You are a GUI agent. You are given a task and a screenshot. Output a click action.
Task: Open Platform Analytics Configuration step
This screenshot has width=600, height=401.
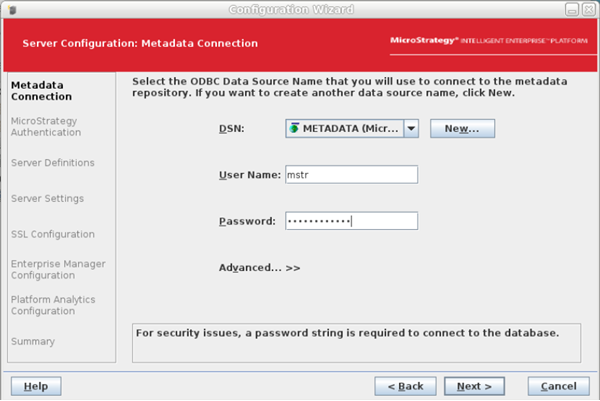tap(56, 305)
